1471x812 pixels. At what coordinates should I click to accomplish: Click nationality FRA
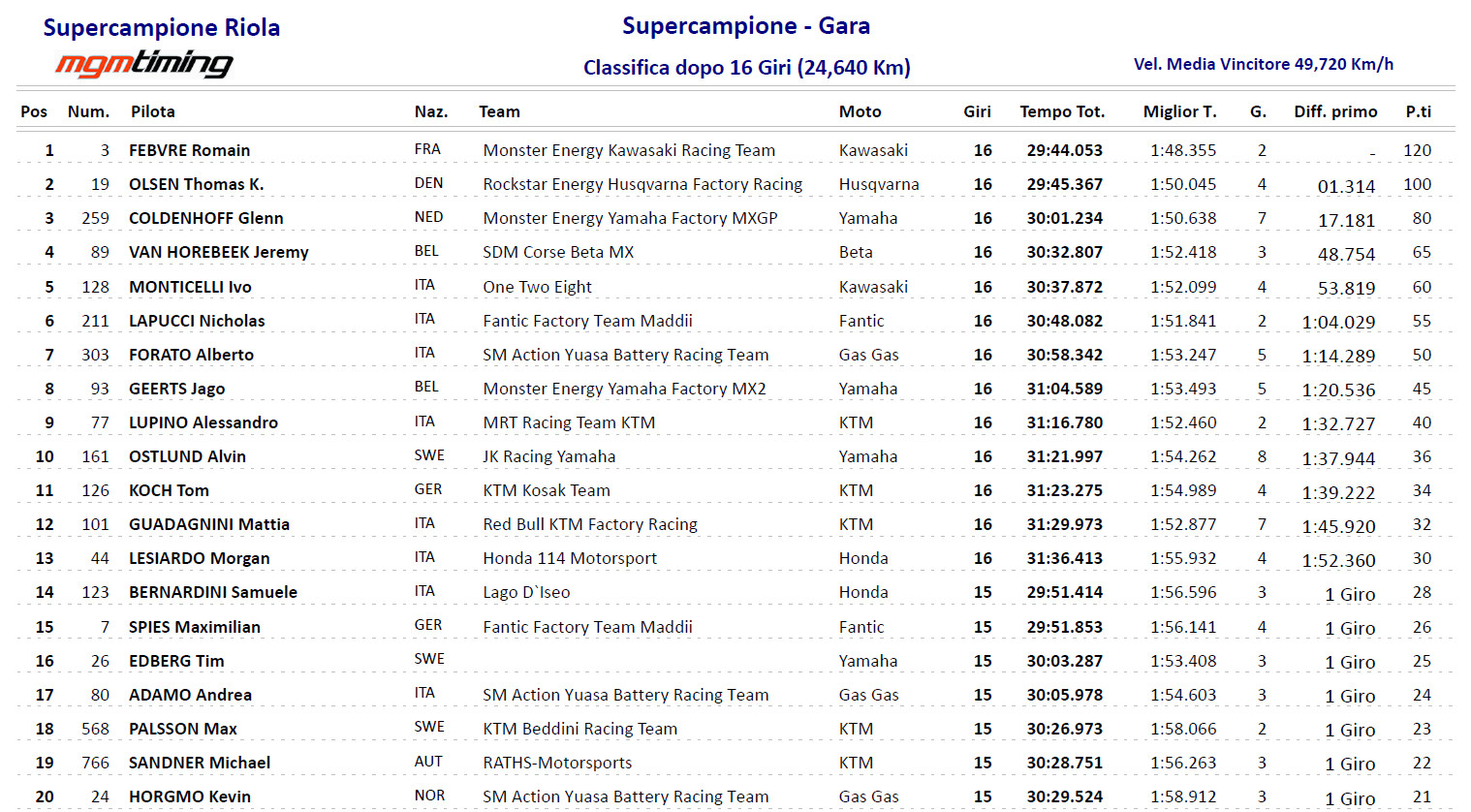click(x=427, y=149)
